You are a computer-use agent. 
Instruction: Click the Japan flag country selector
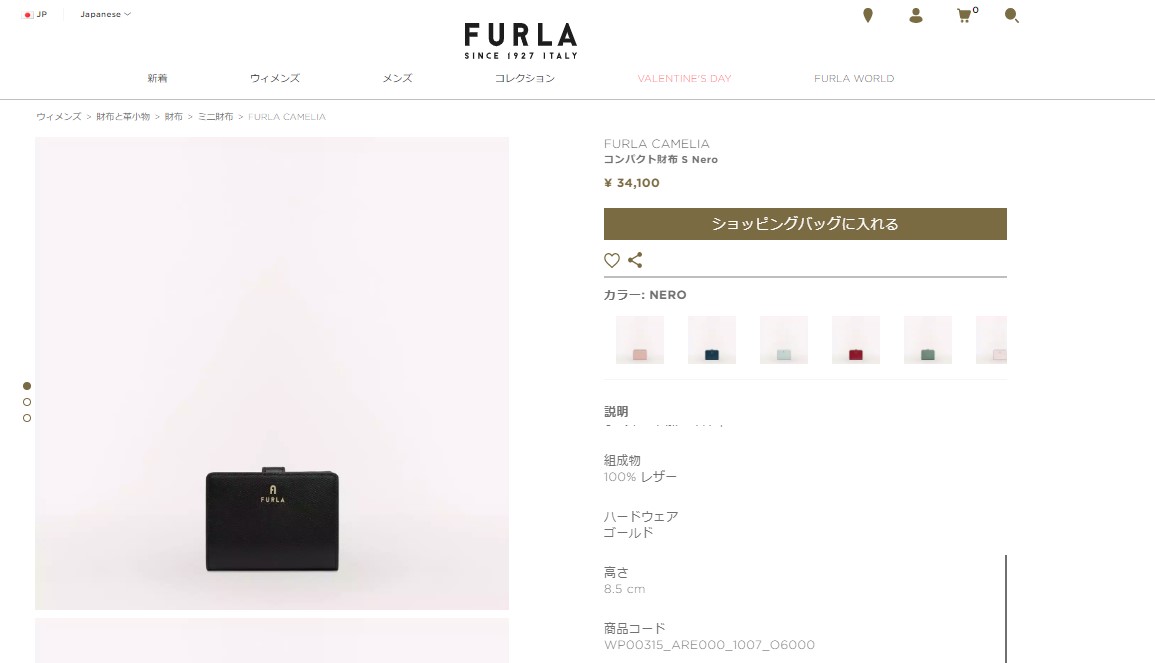(35, 15)
